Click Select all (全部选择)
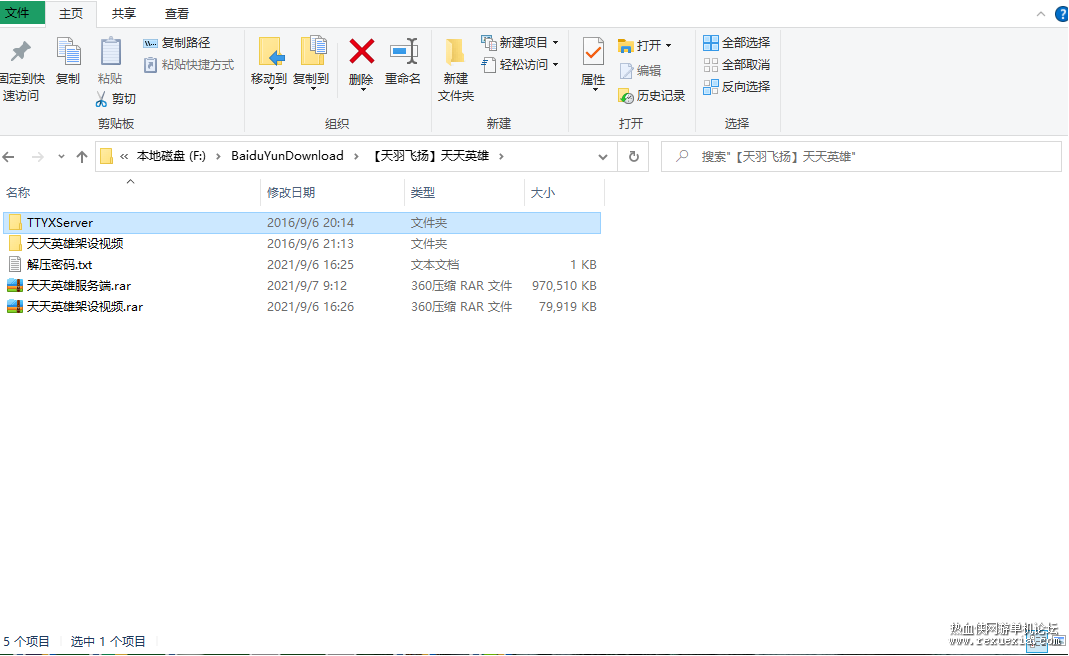This screenshot has width=1069, height=656. tap(736, 43)
